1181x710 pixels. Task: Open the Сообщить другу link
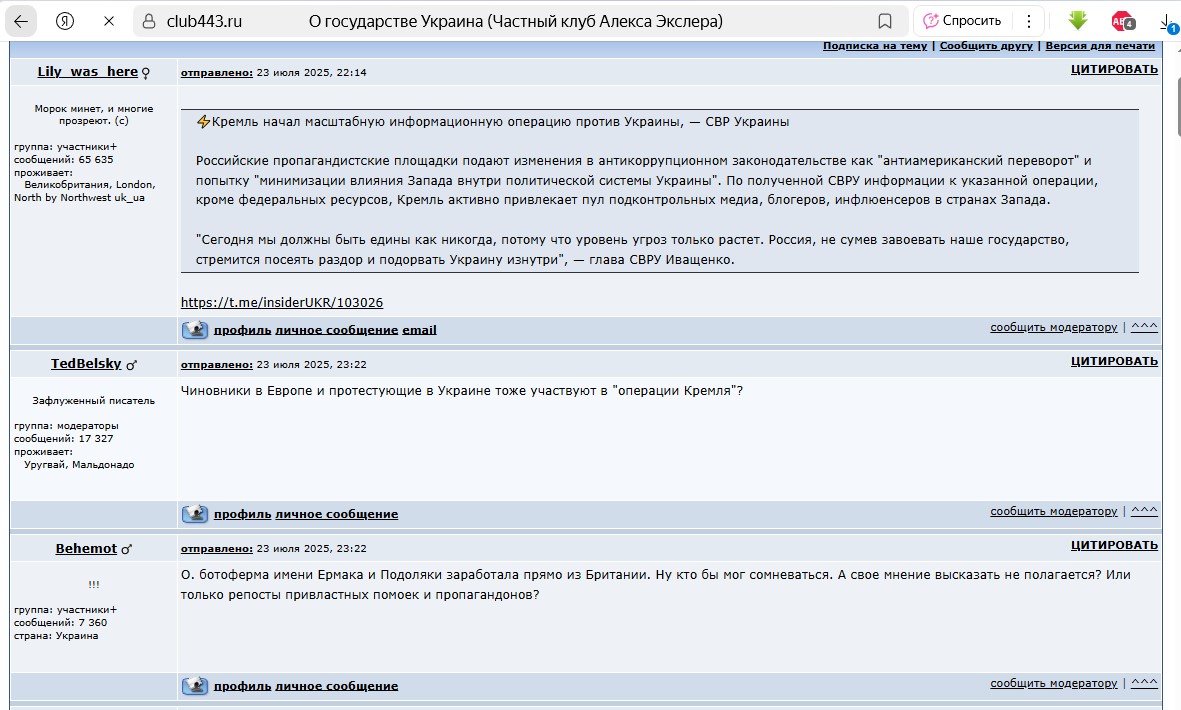[986, 46]
